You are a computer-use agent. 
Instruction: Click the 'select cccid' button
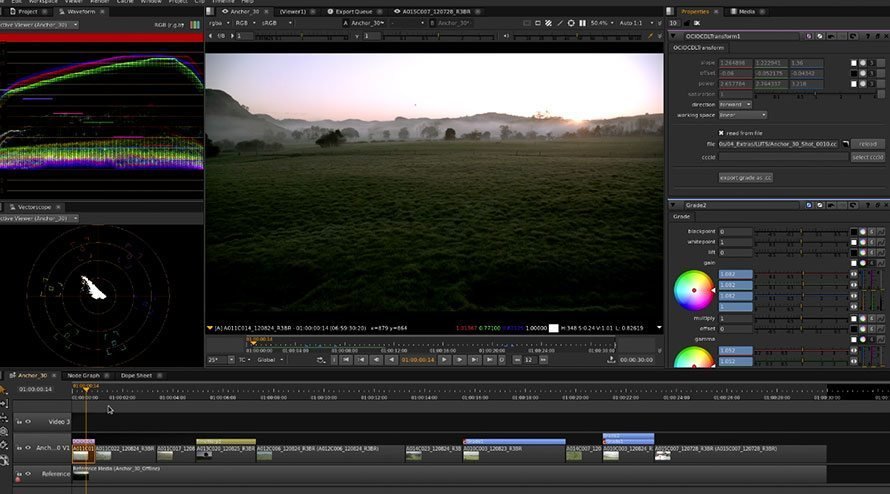(867, 157)
